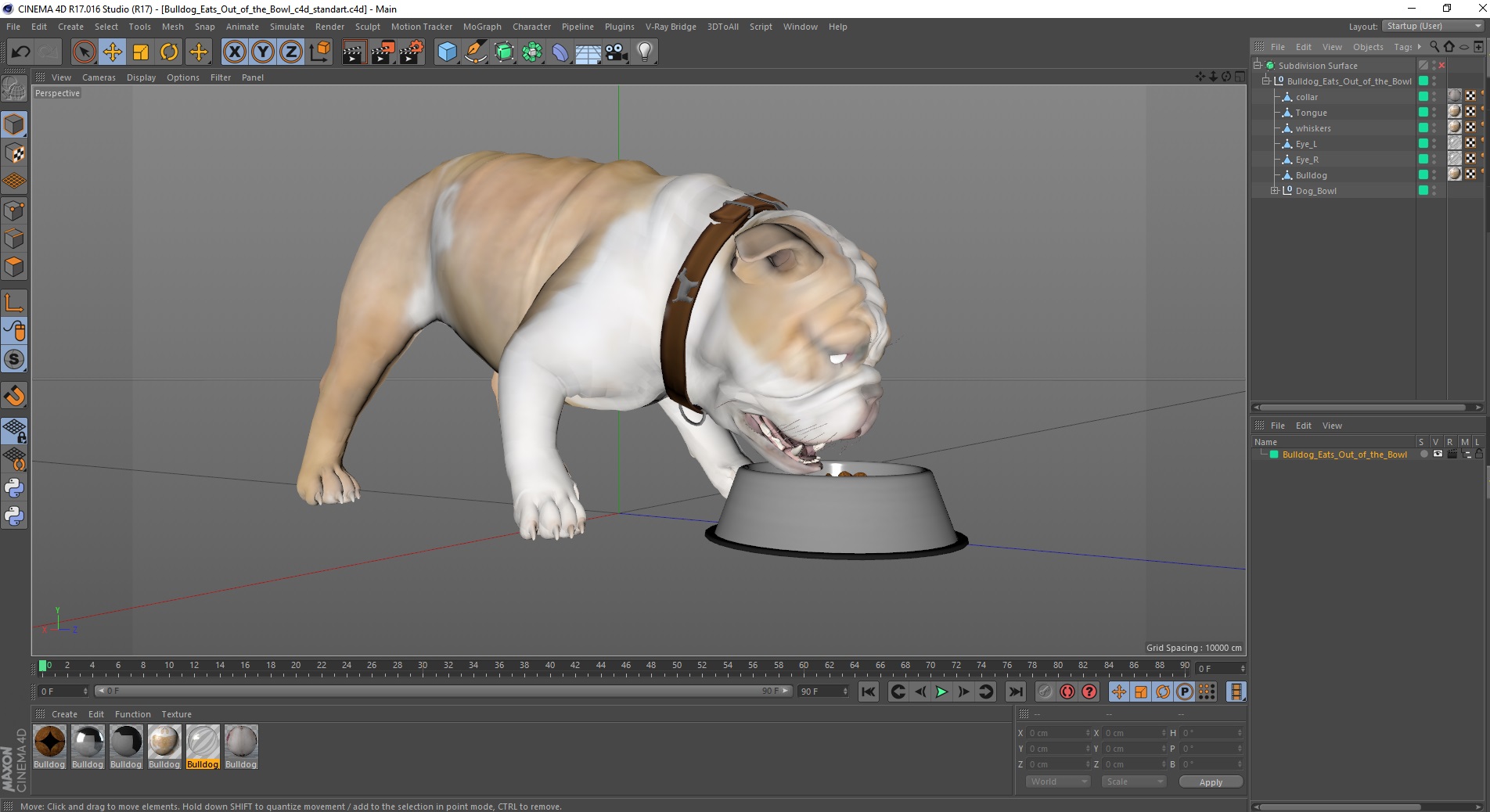Click the Undo arrow icon
Viewport: 1490px width, 812px height.
(21, 52)
